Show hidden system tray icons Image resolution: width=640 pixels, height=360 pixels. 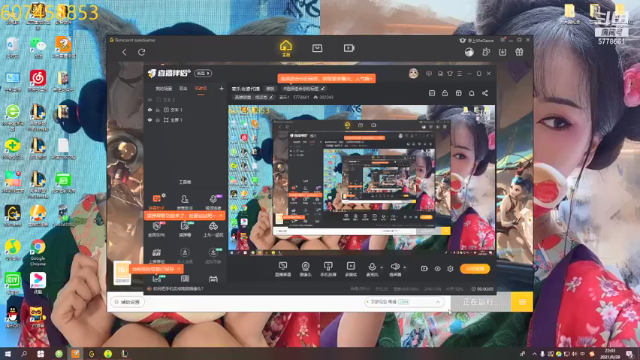pyautogui.click(x=534, y=354)
